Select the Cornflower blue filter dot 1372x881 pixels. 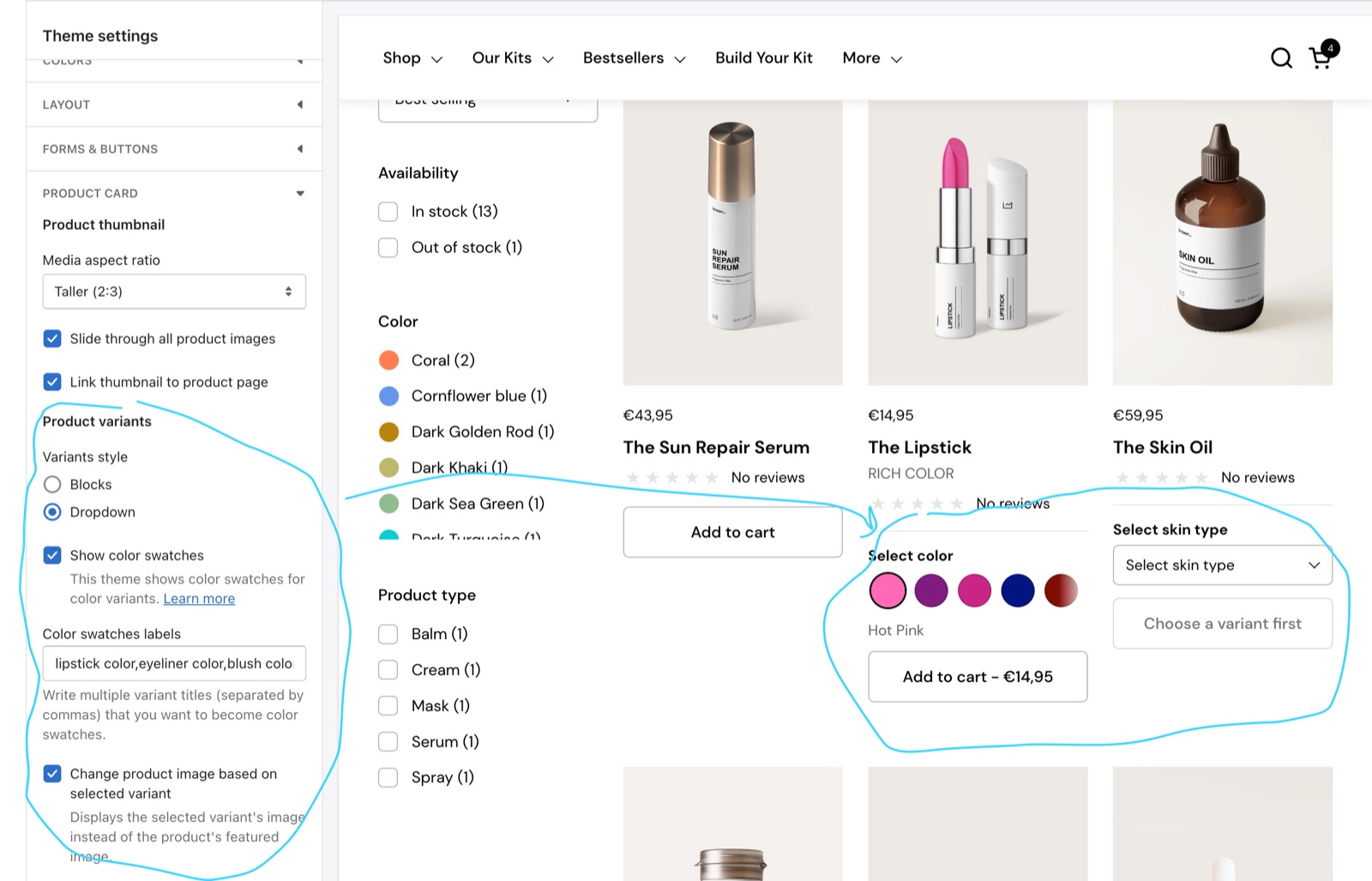point(388,395)
